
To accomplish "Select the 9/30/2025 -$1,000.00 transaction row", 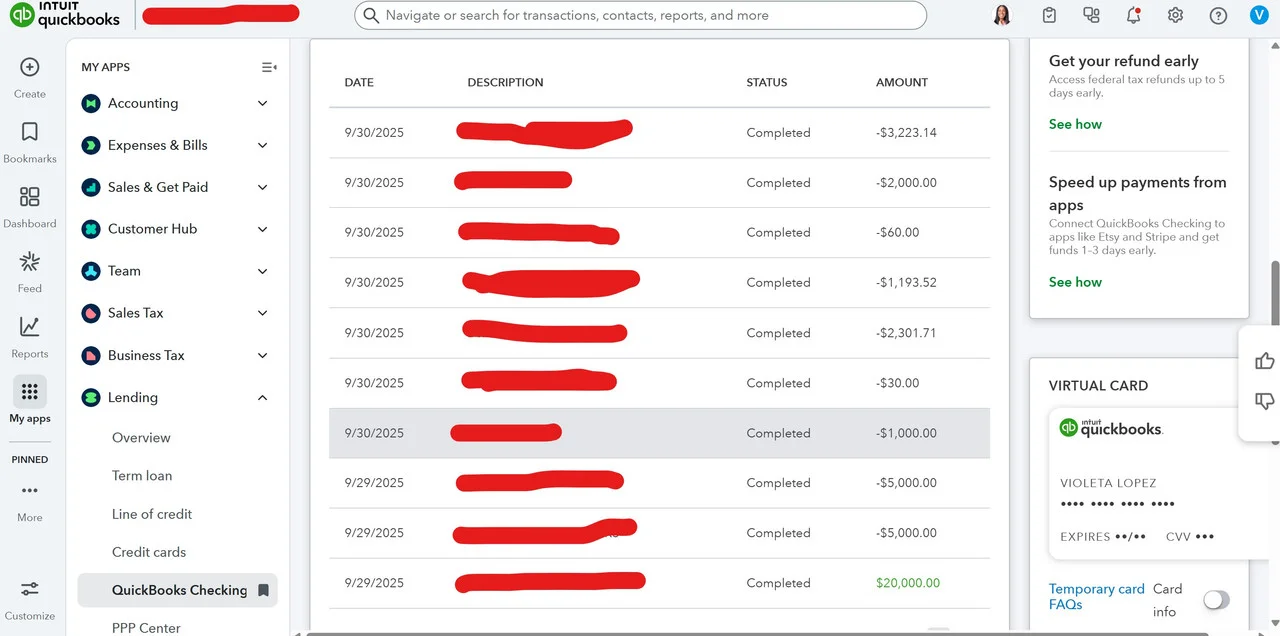I will pyautogui.click(x=659, y=433).
